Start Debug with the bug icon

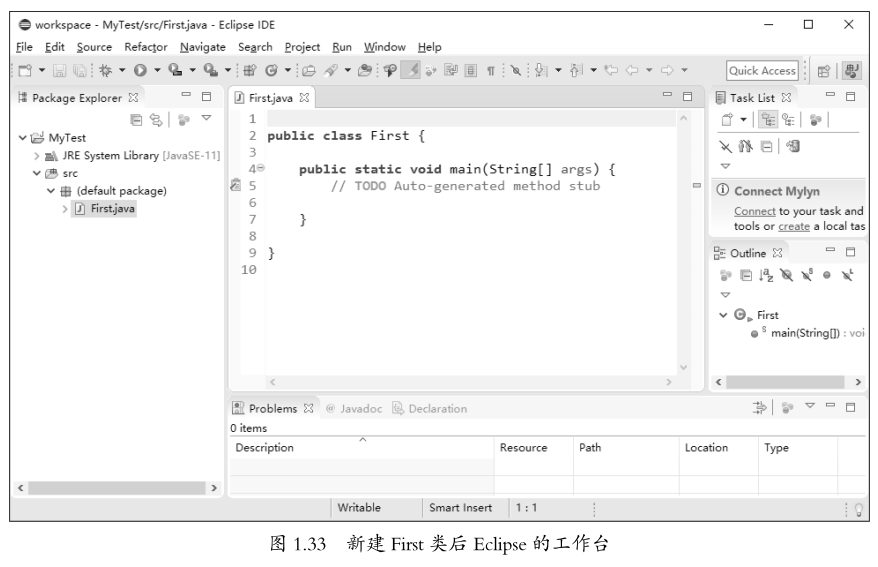(105, 71)
